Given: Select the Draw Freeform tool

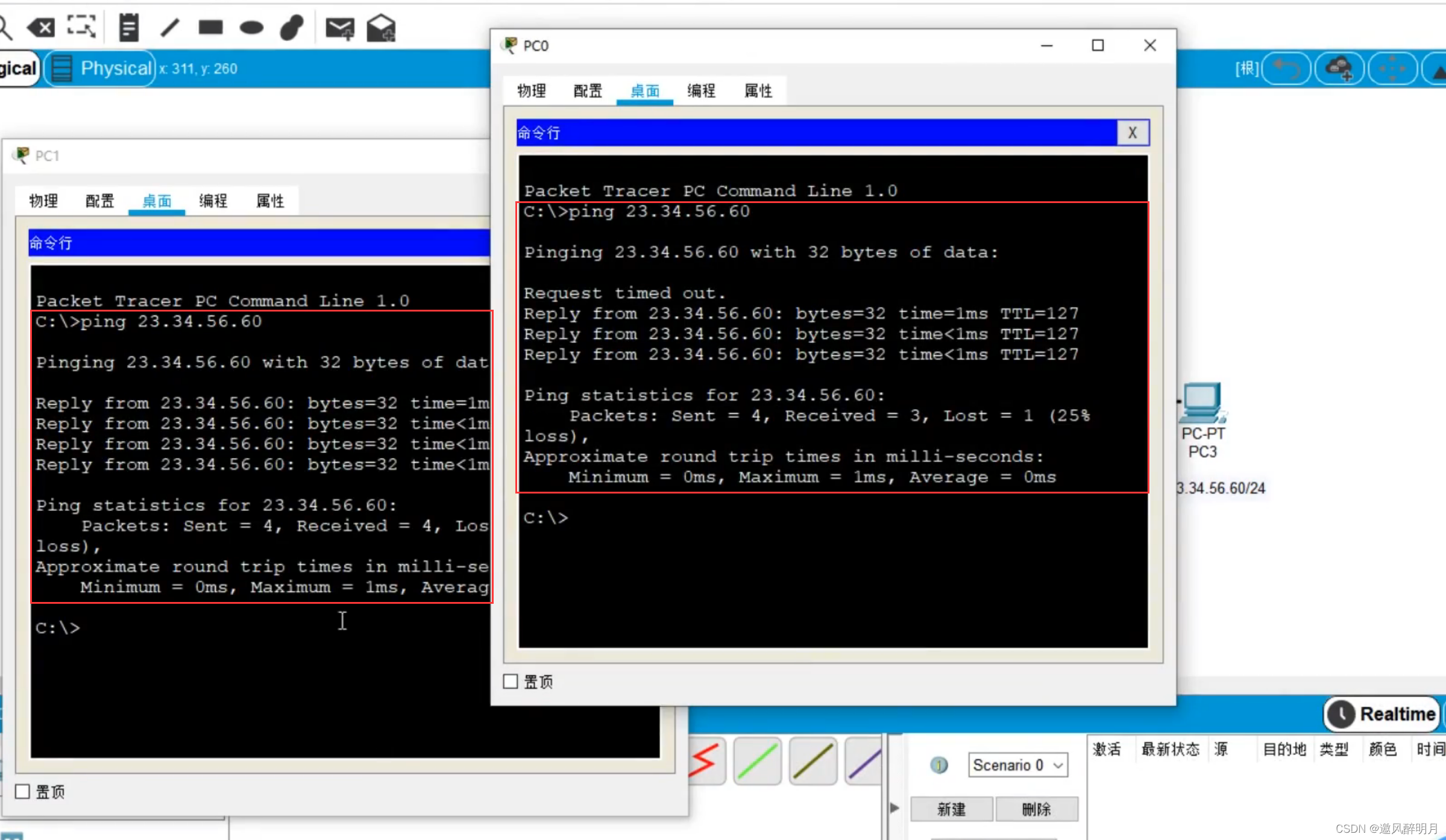Looking at the screenshot, I should pos(292,27).
